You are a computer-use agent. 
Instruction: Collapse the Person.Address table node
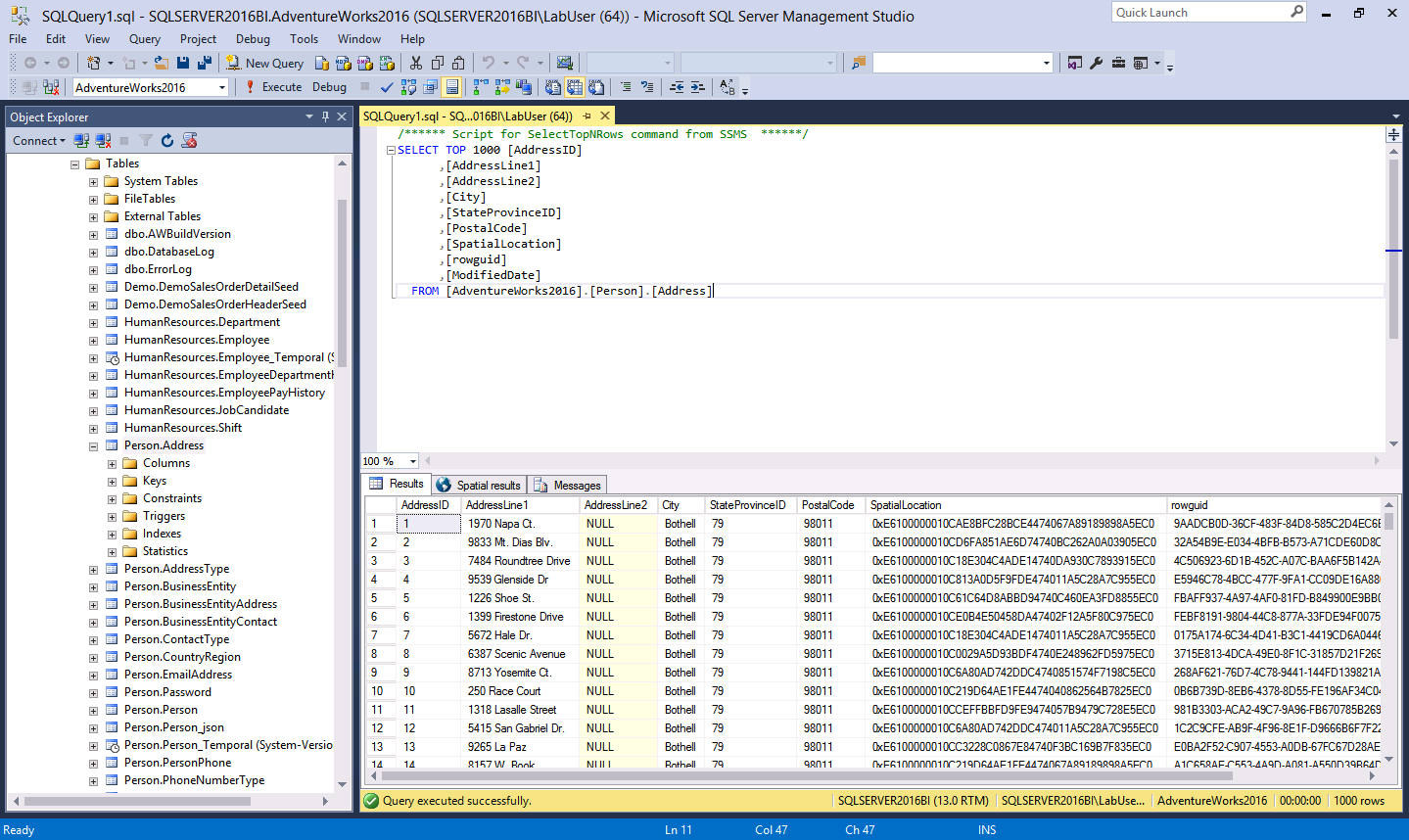pos(94,446)
